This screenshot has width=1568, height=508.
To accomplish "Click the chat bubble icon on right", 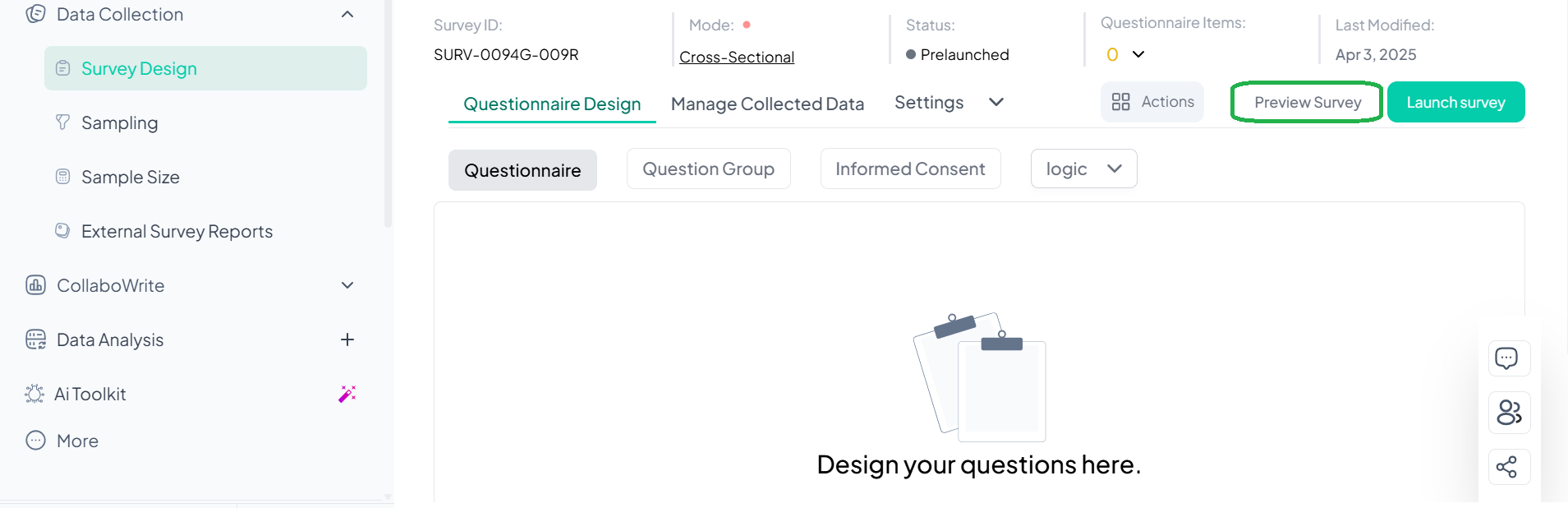I will click(x=1508, y=358).
